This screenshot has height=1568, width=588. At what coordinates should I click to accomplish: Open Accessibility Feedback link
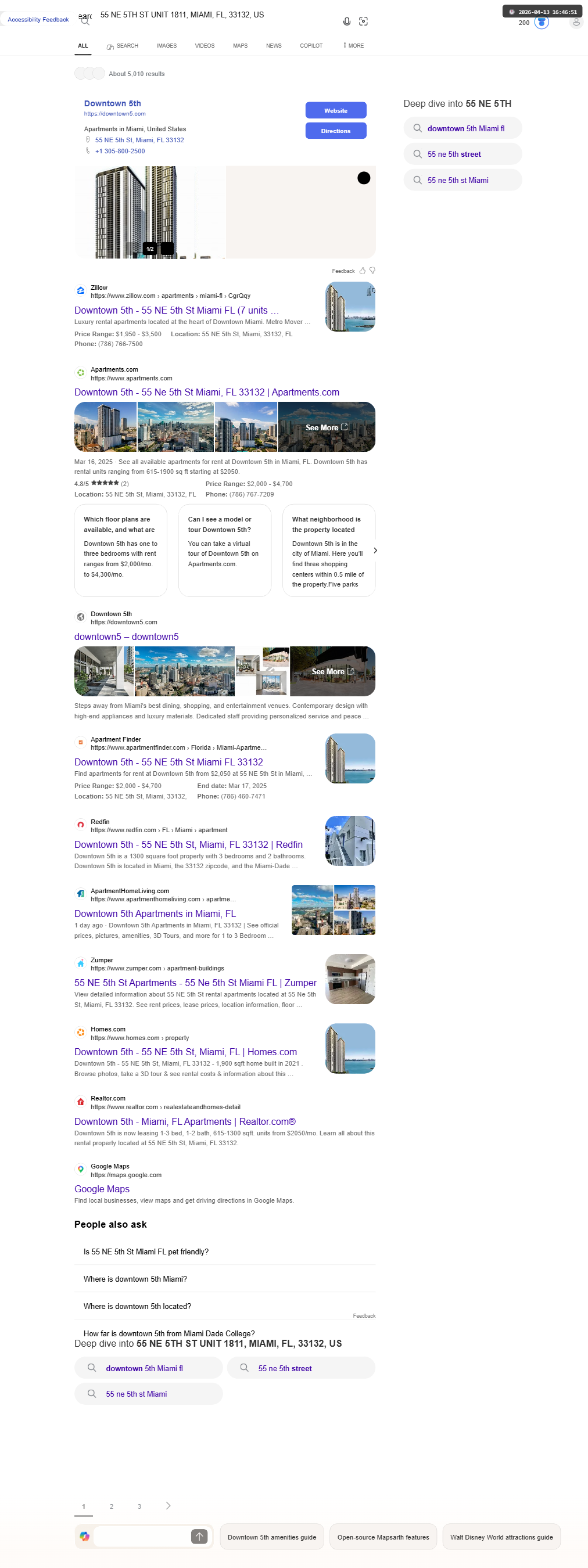(x=38, y=20)
